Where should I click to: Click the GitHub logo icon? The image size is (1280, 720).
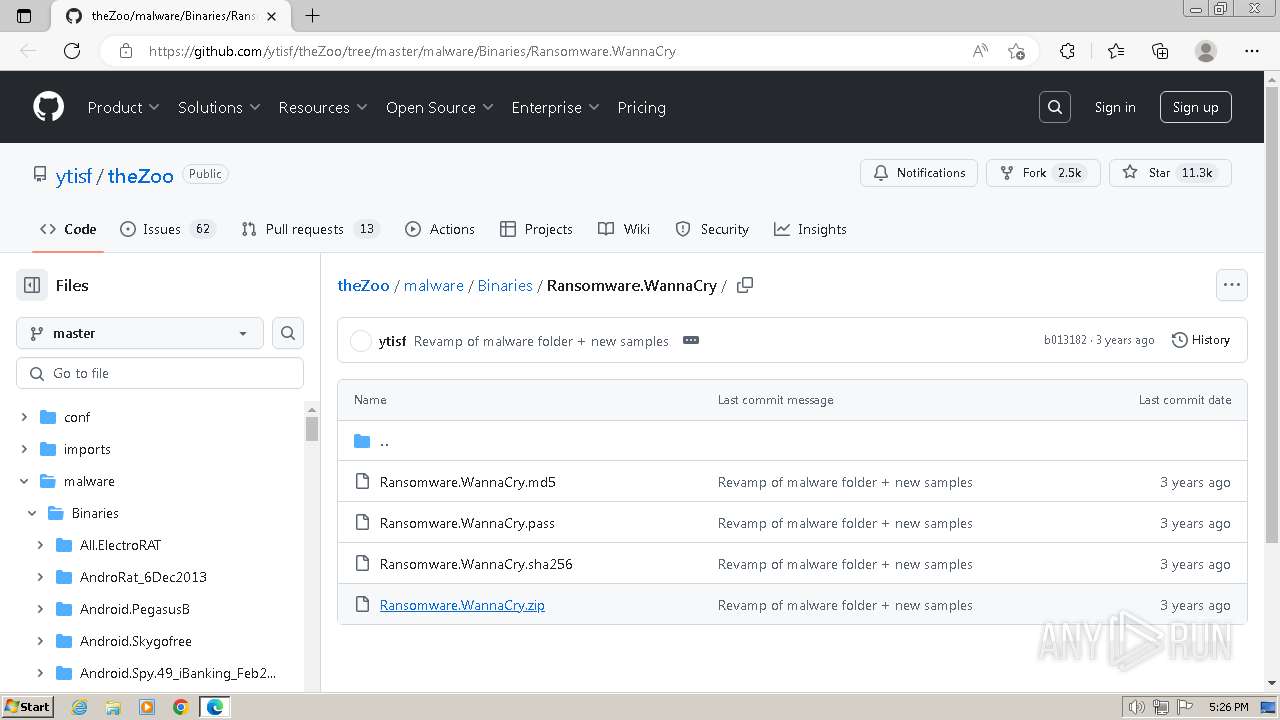pos(48,107)
